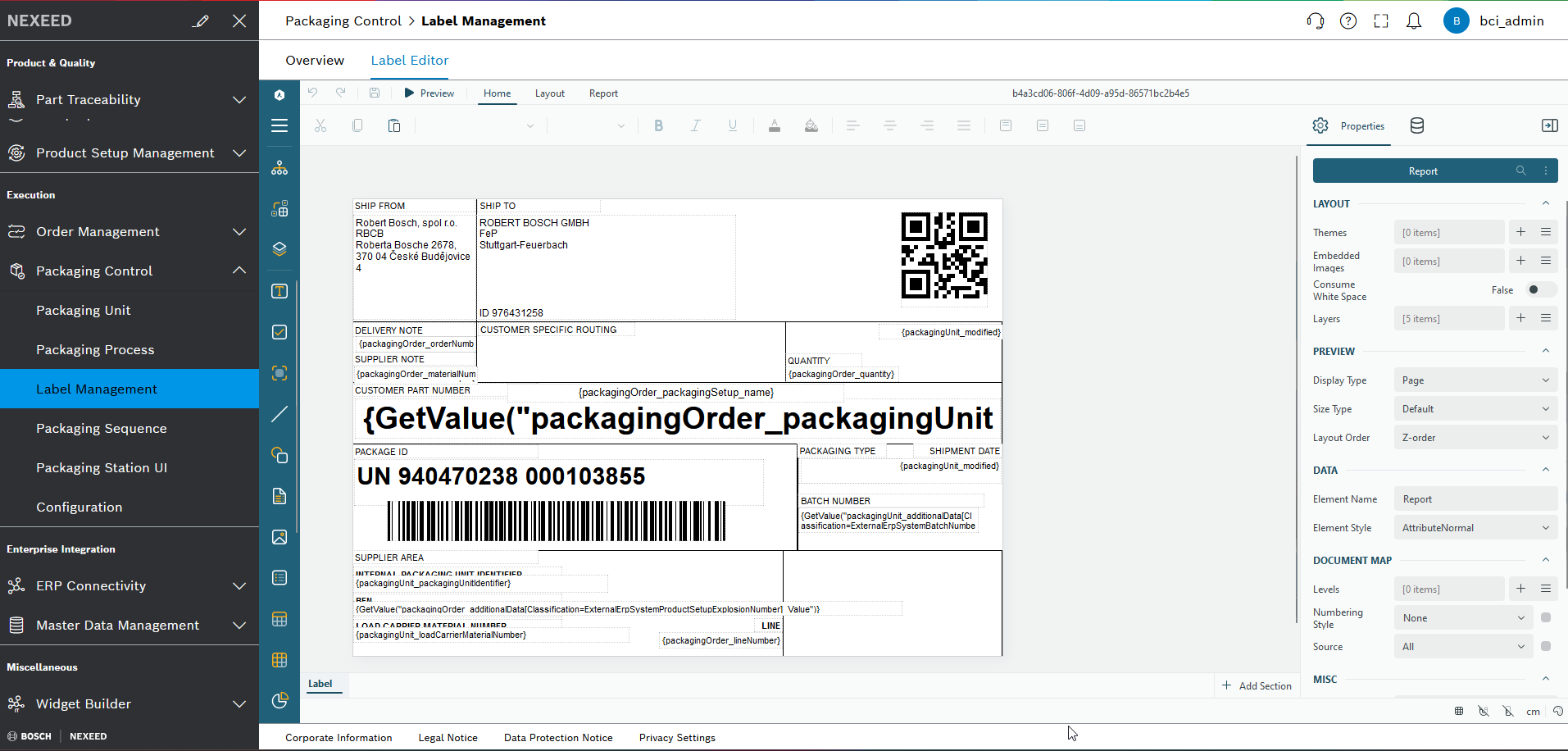Image resolution: width=1568 pixels, height=751 pixels.
Task: Open the data sources panel beside Properties
Action: (1416, 125)
